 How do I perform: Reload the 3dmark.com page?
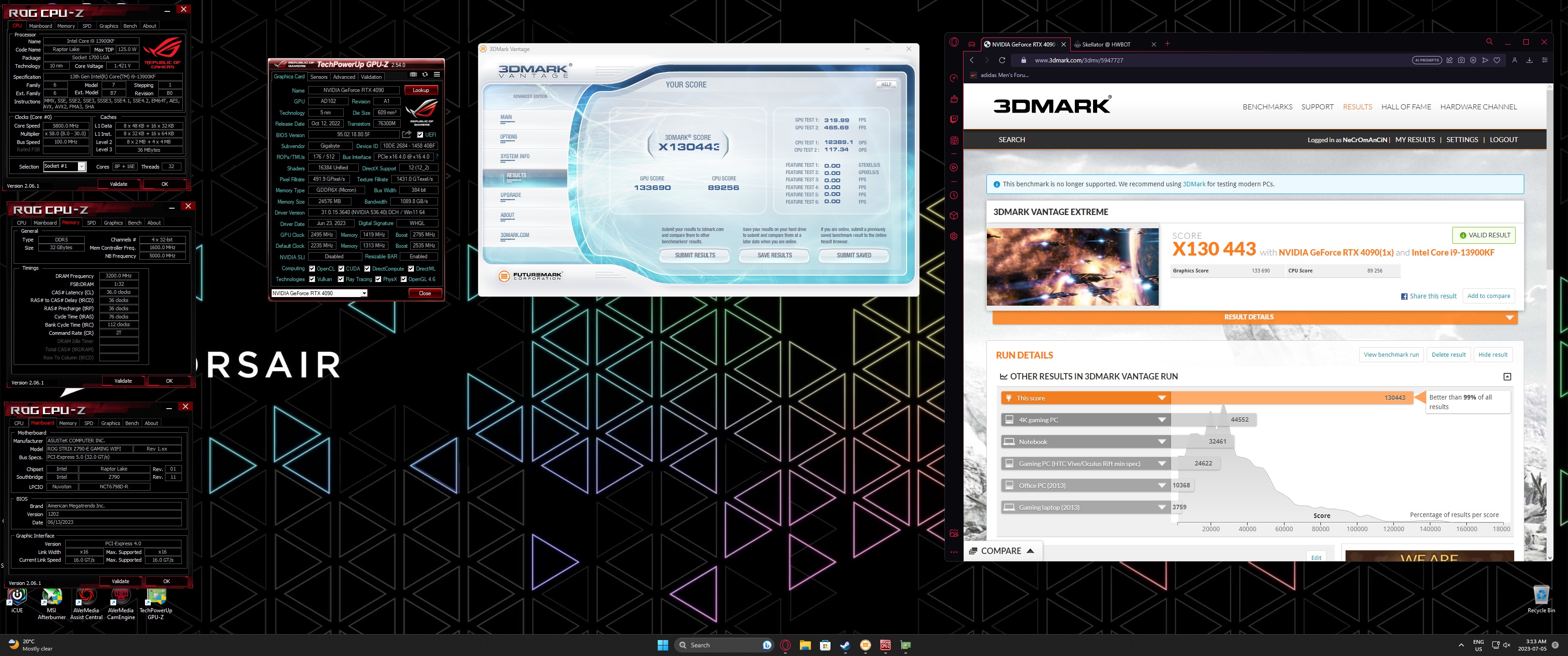pos(1002,60)
